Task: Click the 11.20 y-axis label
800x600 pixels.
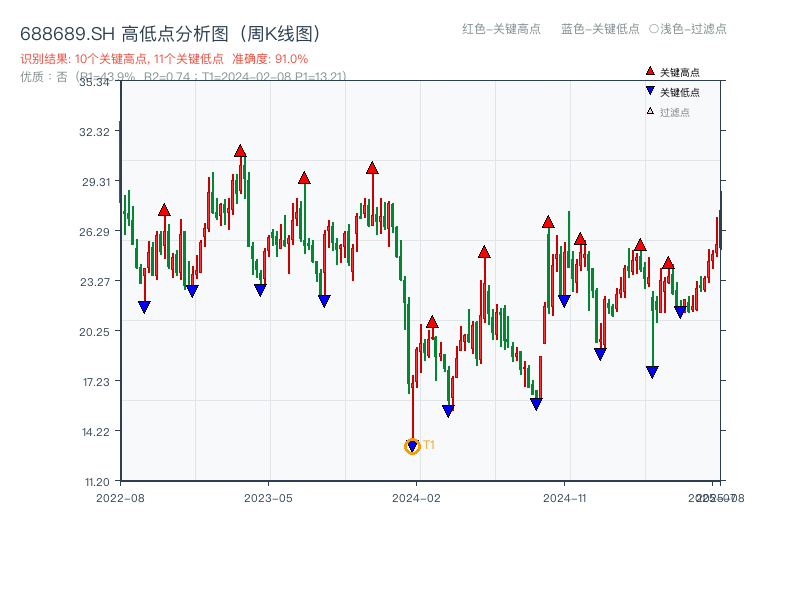Action: (97, 482)
